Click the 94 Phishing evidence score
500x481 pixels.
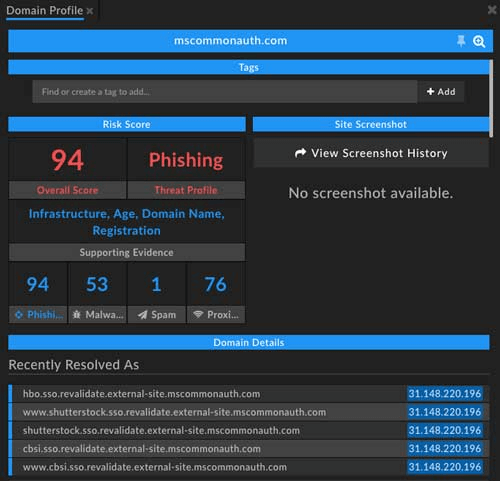coord(38,284)
